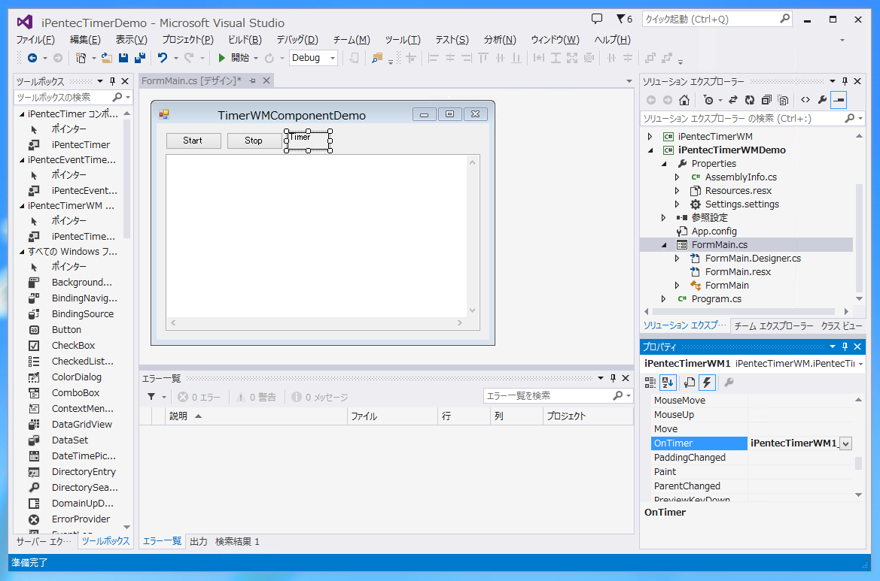Viewport: 880px width, 581px height.
Task: Toggle the 0 errors filter button
Action: 199,397
